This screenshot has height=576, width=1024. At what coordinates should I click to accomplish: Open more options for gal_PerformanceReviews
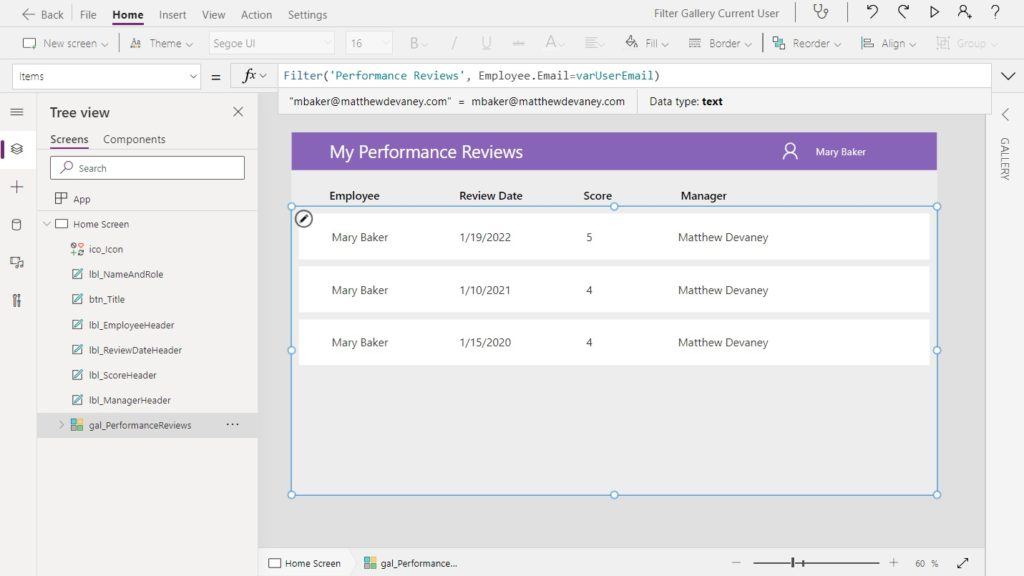pos(232,424)
